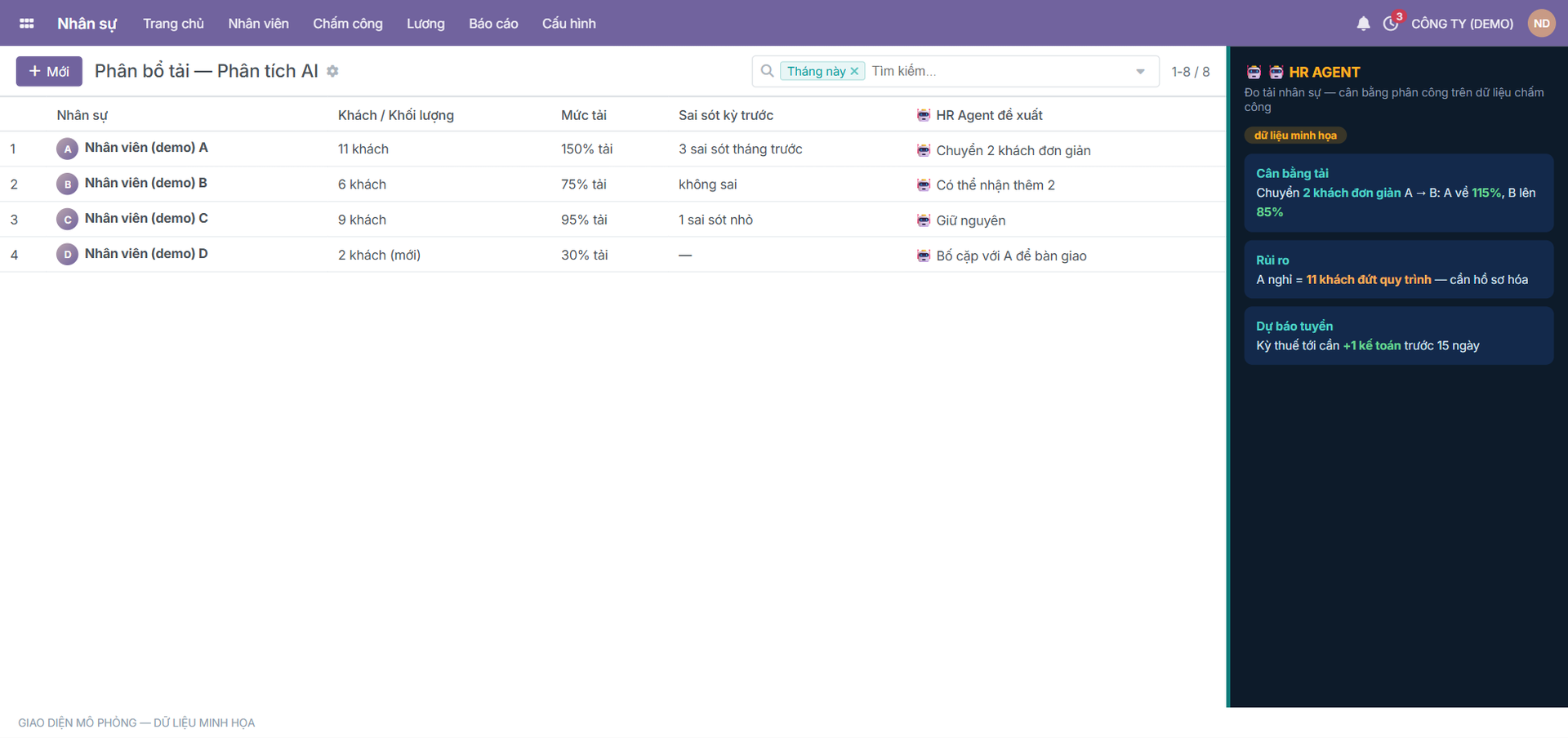Click the first robot icon in HR AGENT panel title
This screenshot has width=1568, height=738.
point(1254,73)
